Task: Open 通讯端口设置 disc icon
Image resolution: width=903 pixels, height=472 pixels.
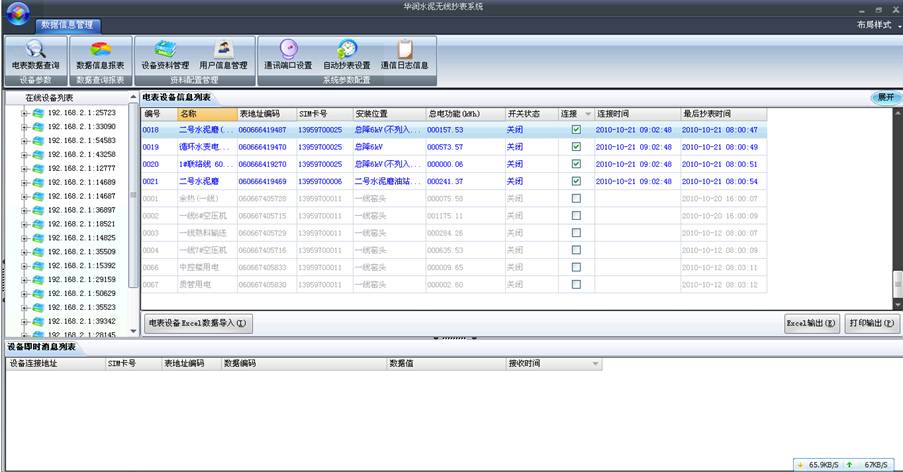Action: pyautogui.click(x=288, y=49)
